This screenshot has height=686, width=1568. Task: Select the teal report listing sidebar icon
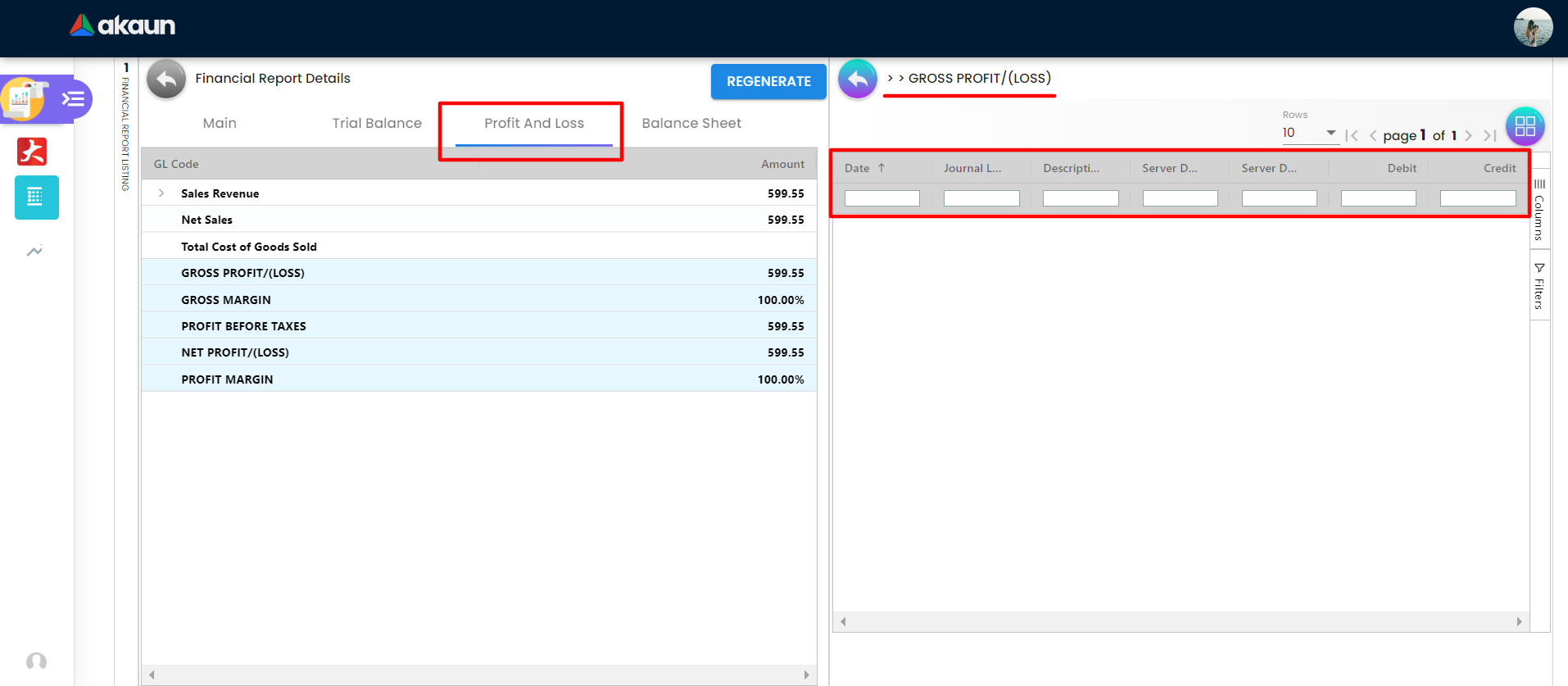[37, 198]
